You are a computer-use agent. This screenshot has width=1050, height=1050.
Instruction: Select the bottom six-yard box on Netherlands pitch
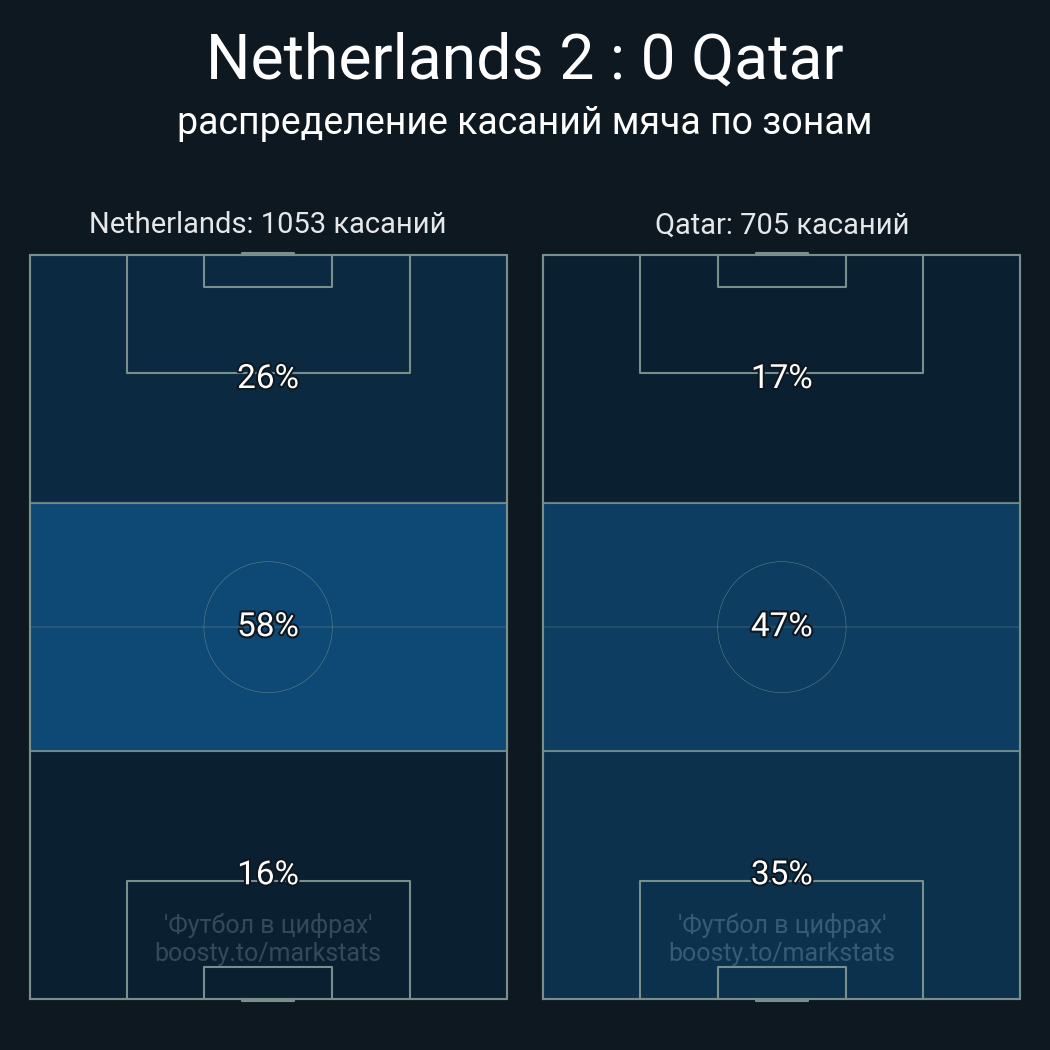click(x=268, y=984)
